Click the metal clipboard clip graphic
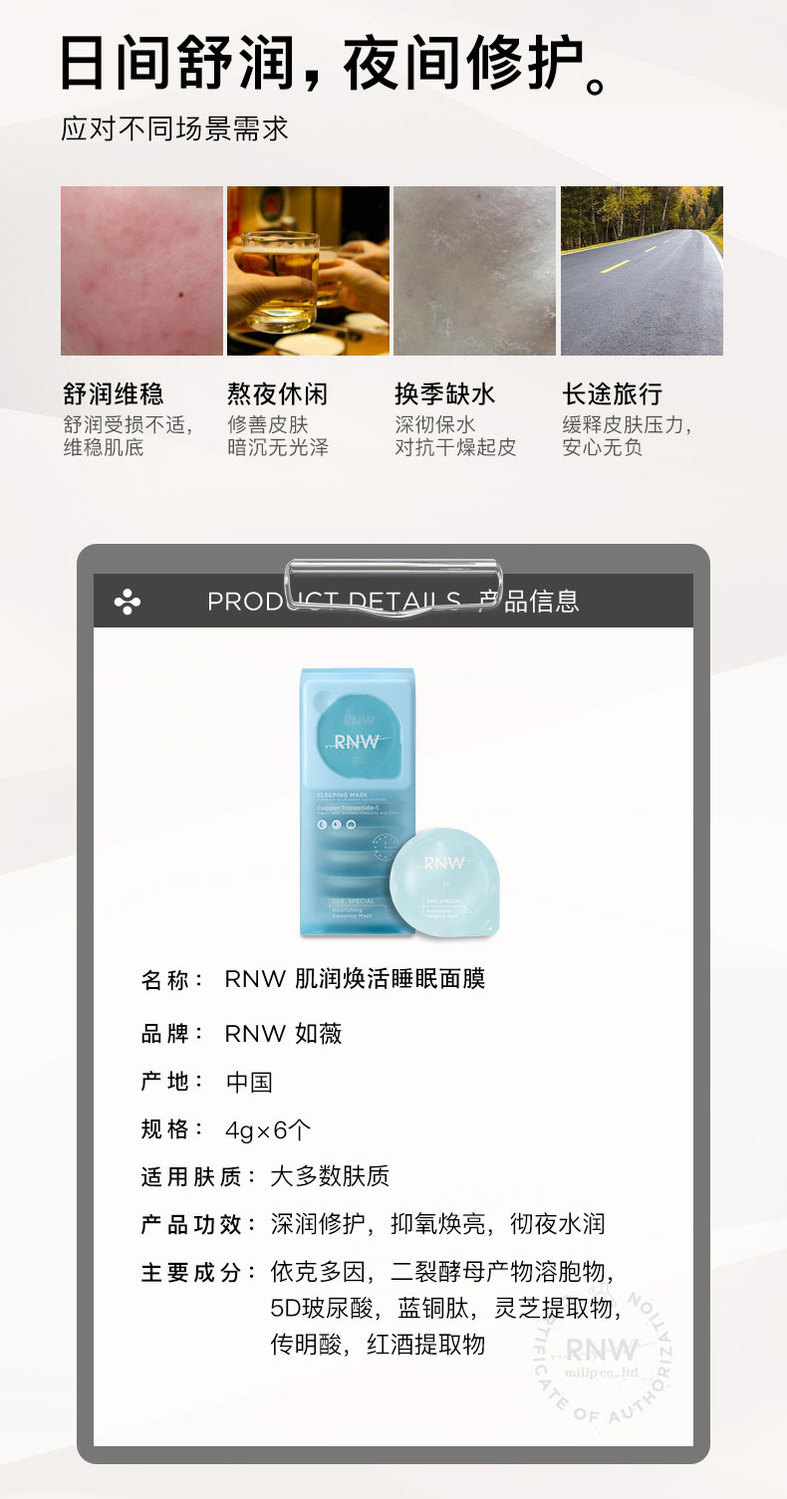The height and width of the screenshot is (1499, 787). point(393,587)
